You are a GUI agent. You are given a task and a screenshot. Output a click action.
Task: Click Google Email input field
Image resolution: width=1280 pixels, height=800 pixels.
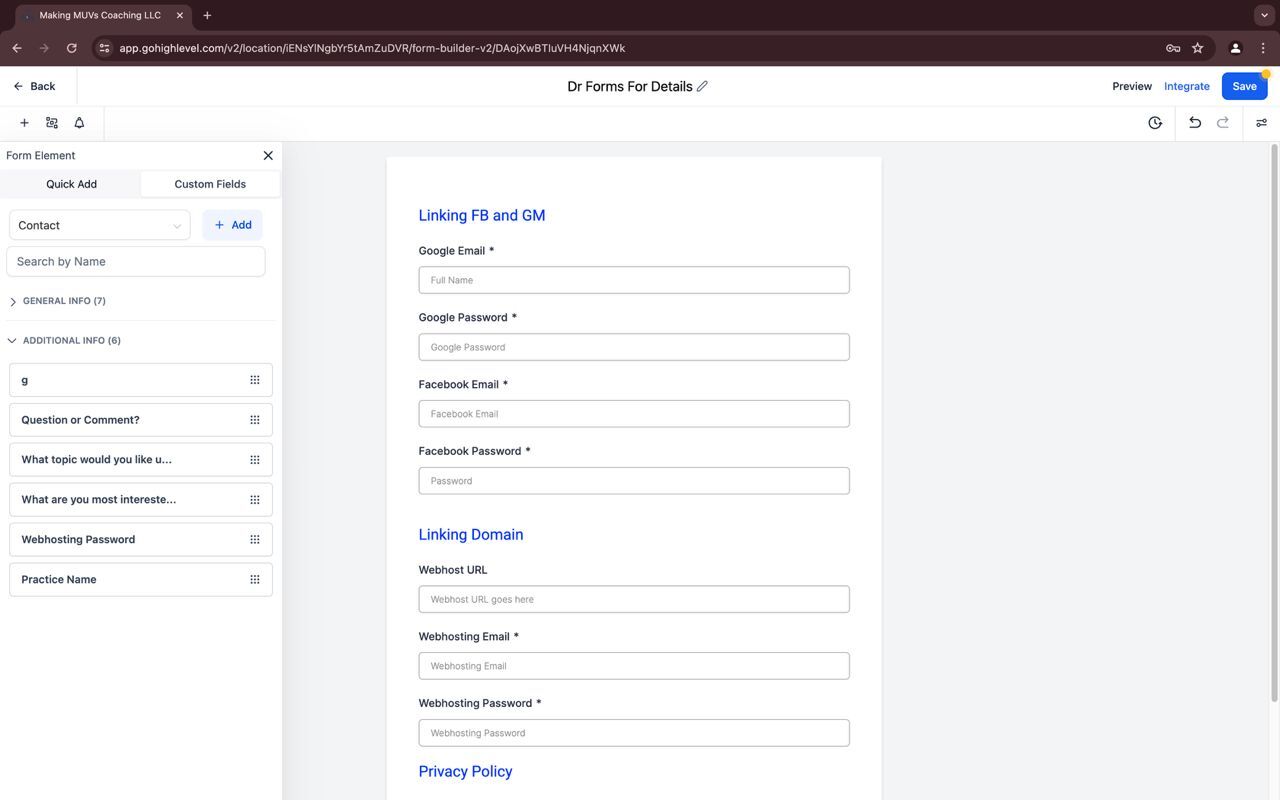[x=634, y=280]
